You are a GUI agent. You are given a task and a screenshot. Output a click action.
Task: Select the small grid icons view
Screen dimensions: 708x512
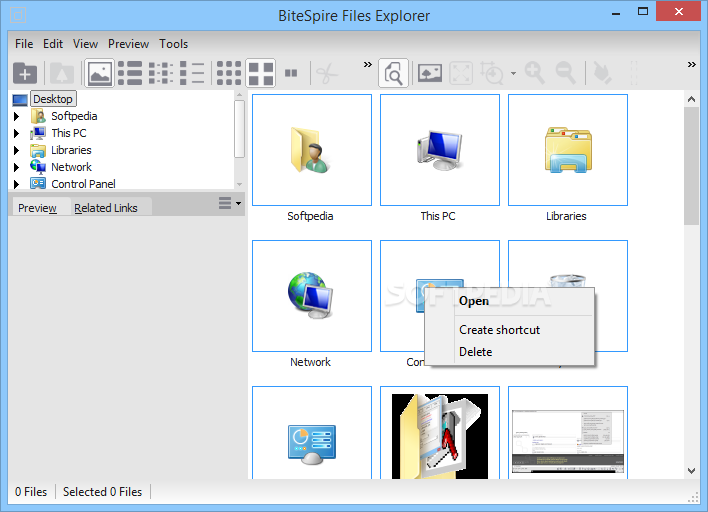coord(228,73)
